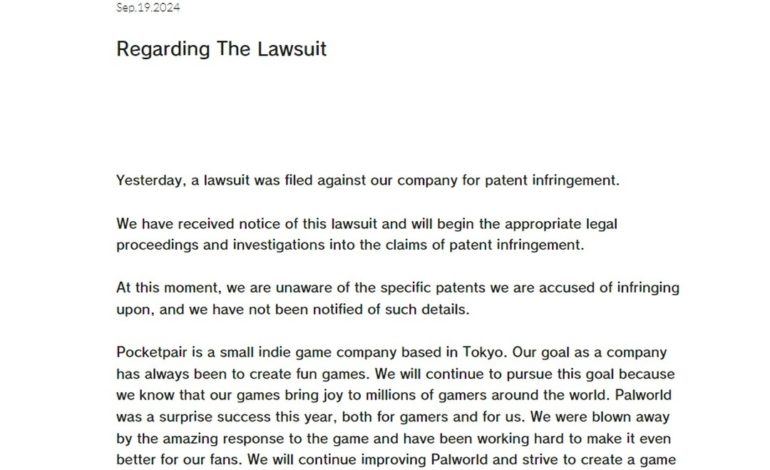Image resolution: width=770 pixels, height=470 pixels.
Task: Click the line starting "At this moment"
Action: point(397,288)
